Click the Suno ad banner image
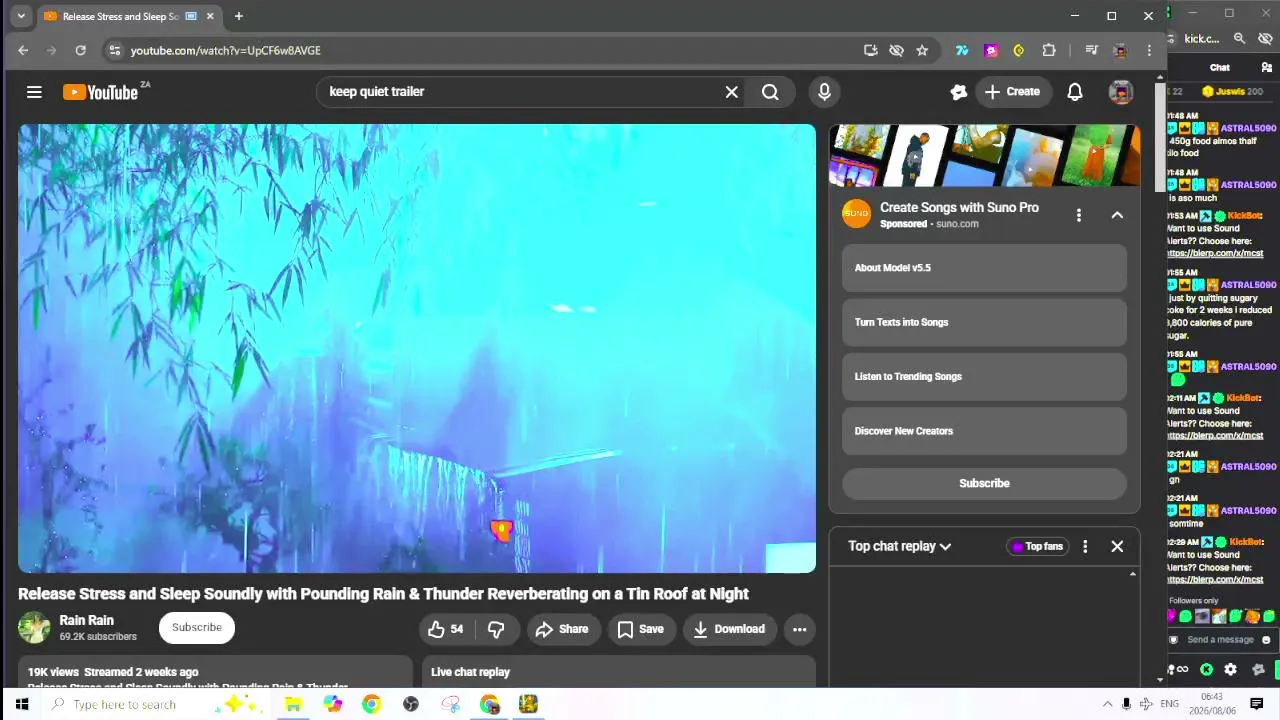 pyautogui.click(x=984, y=155)
